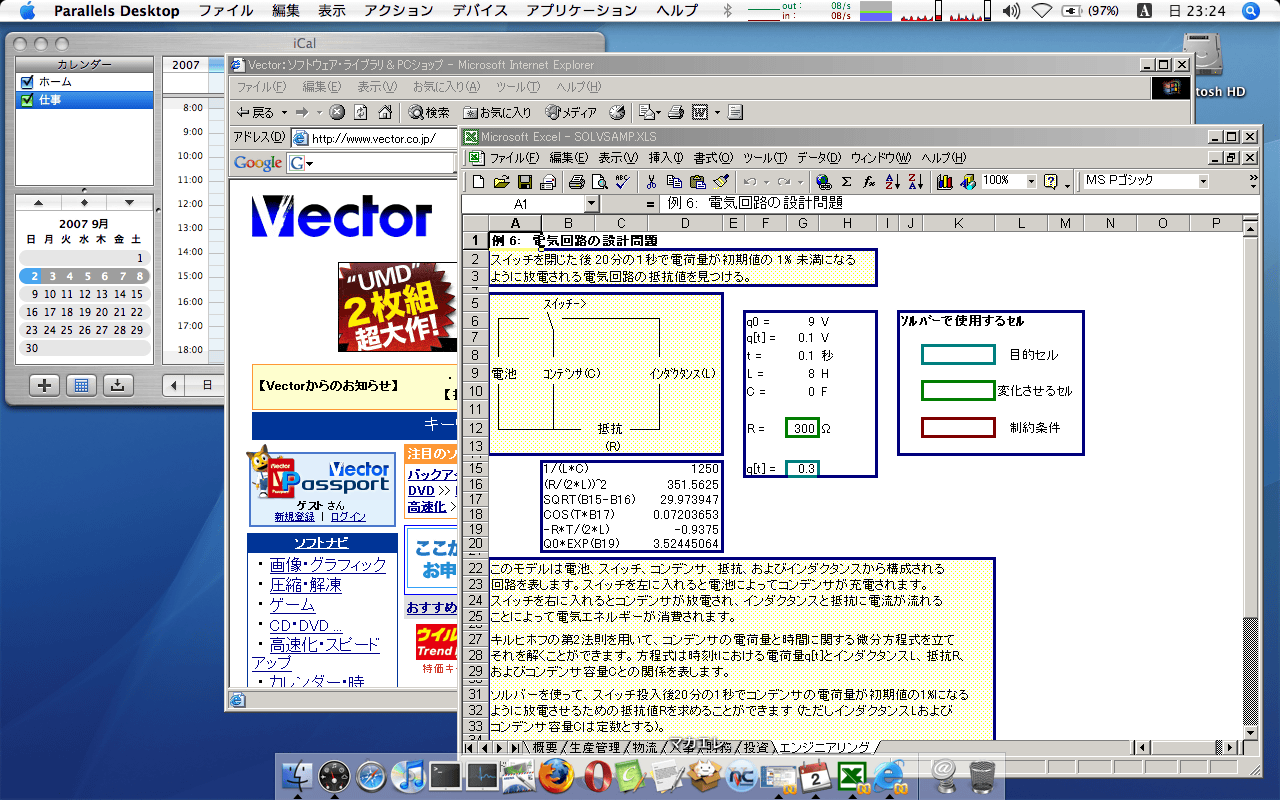Expand Excel toolbar overflow chevron
The image size is (1280, 800).
[1253, 181]
